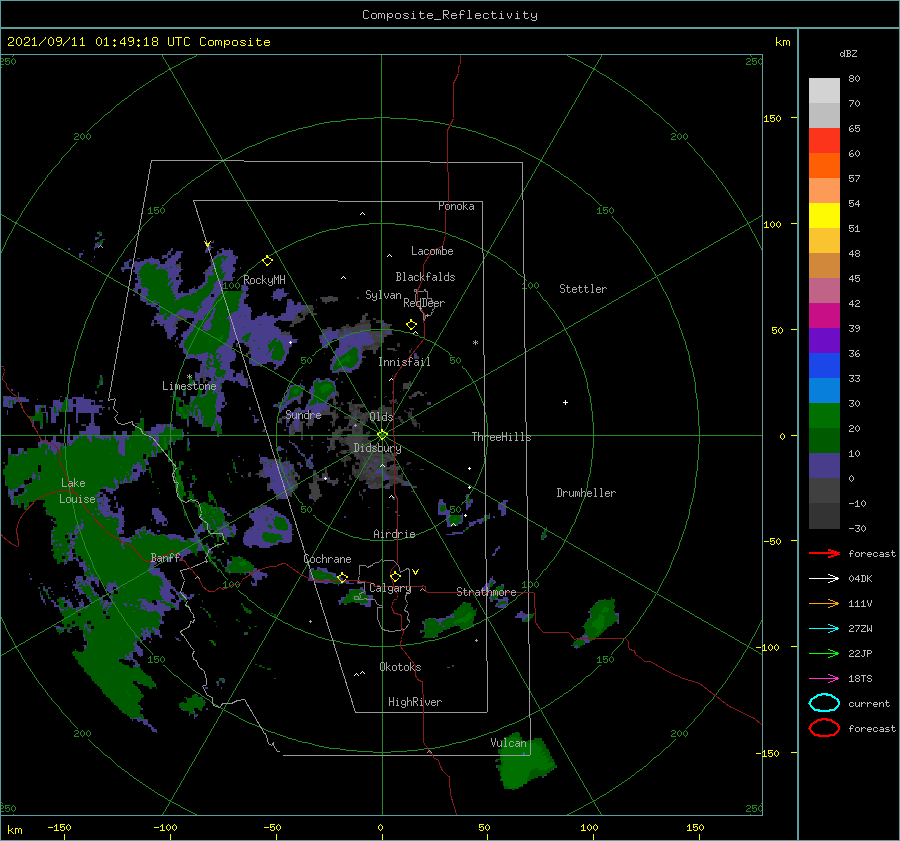Select the cyan current ellipse icon
The image size is (900, 841).
click(x=824, y=703)
